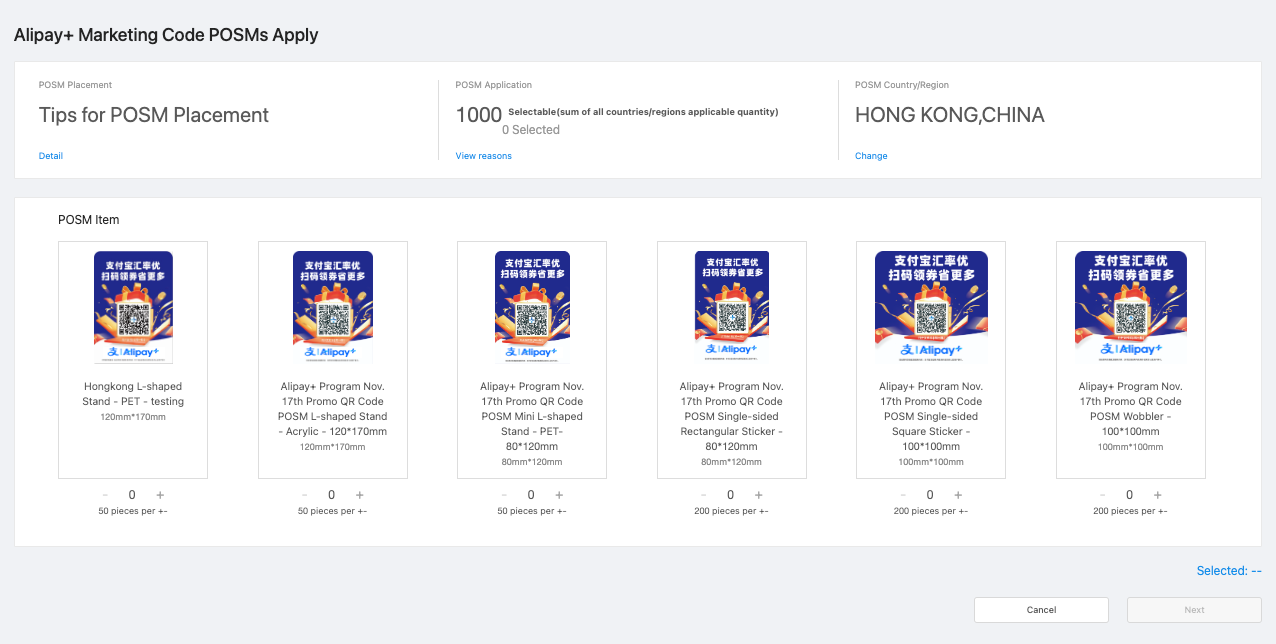Increase quantity of Single-sided Rectangular Sticker
Viewport: 1276px width, 644px height.
click(758, 494)
